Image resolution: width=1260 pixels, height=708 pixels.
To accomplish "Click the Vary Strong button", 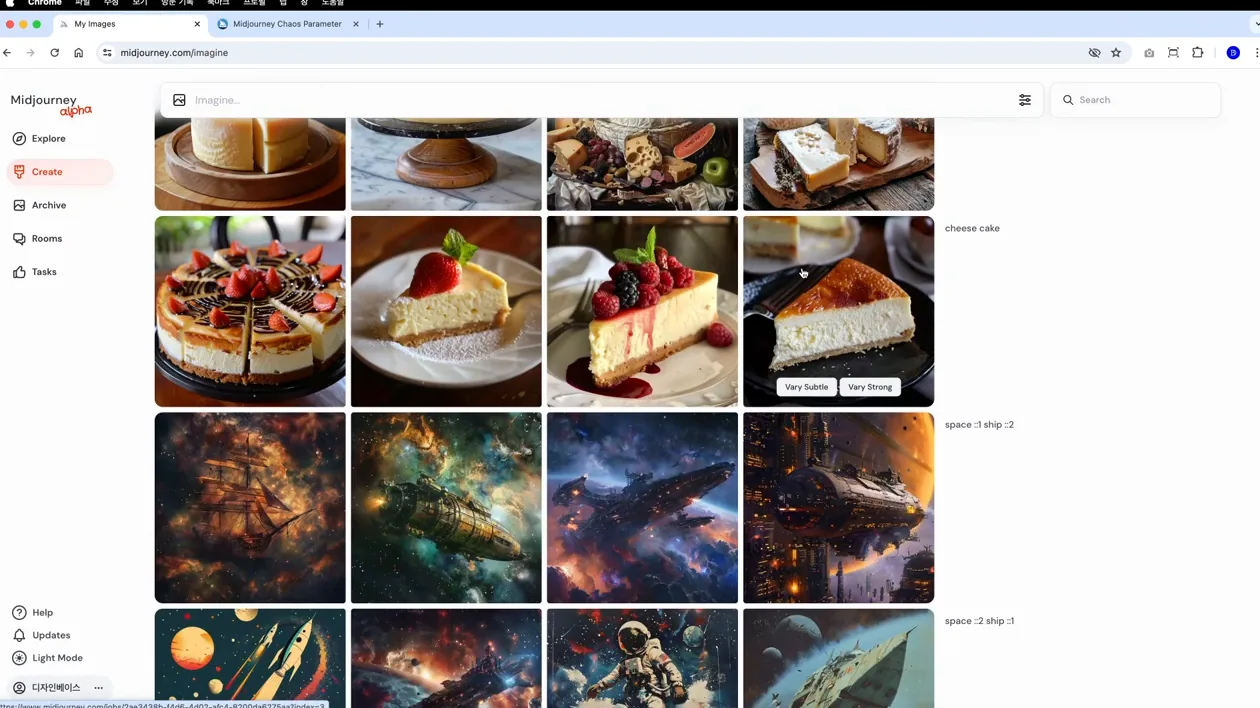I will [870, 387].
